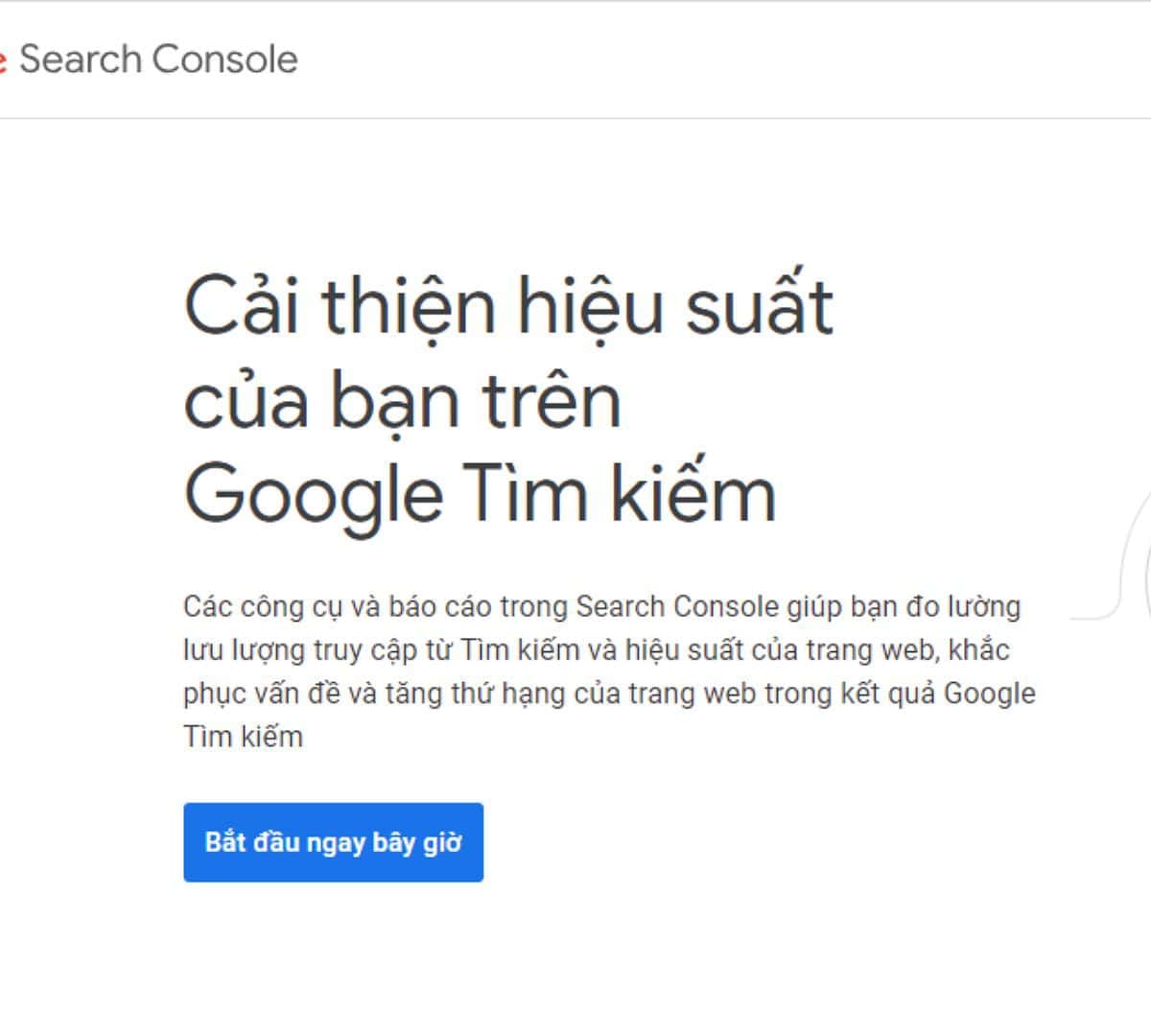Click the heading line "Cải thiện hiệu suất"
Screen dimensions: 1151x1036
(x=507, y=307)
